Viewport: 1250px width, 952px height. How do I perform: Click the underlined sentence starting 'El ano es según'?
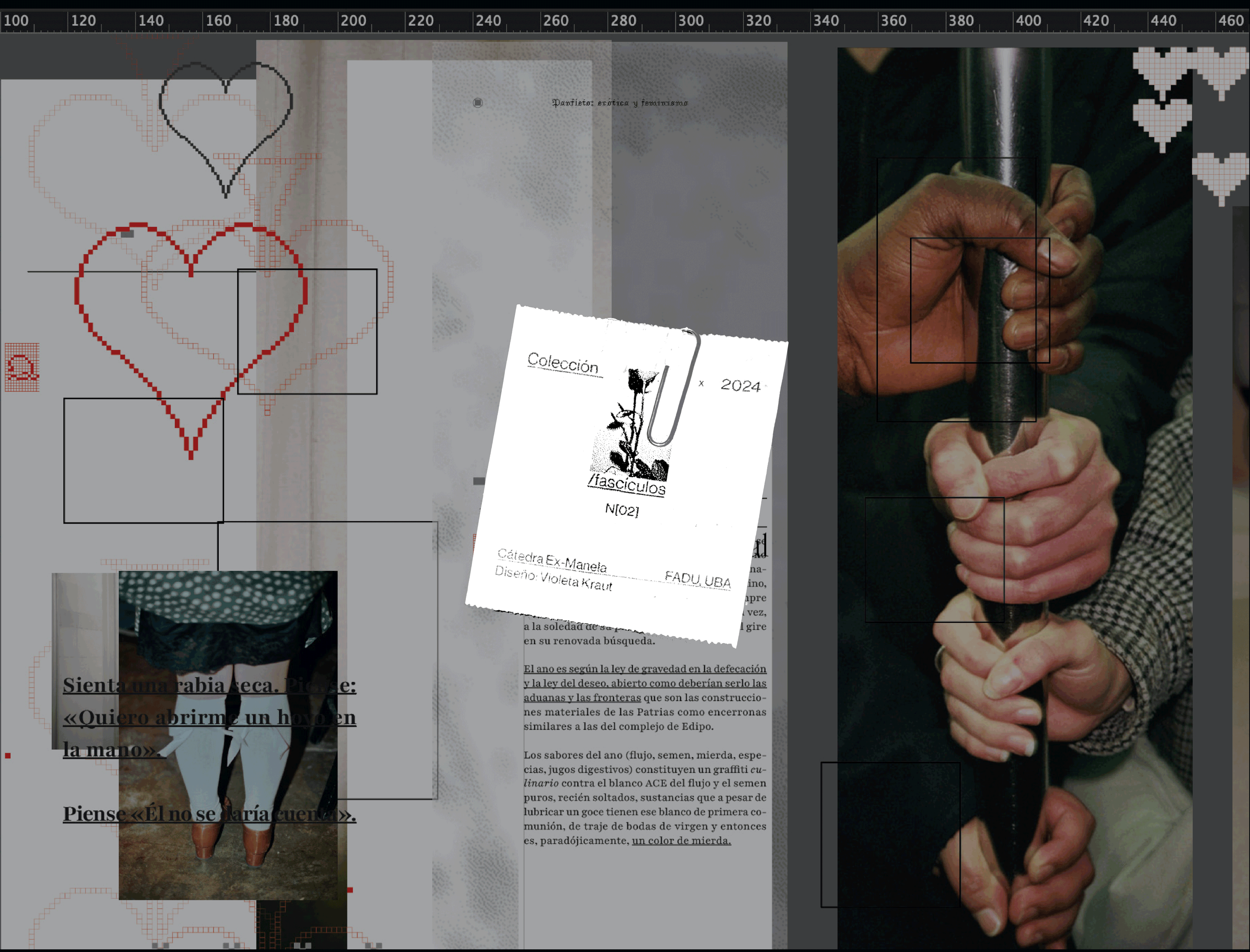pyautogui.click(x=645, y=683)
